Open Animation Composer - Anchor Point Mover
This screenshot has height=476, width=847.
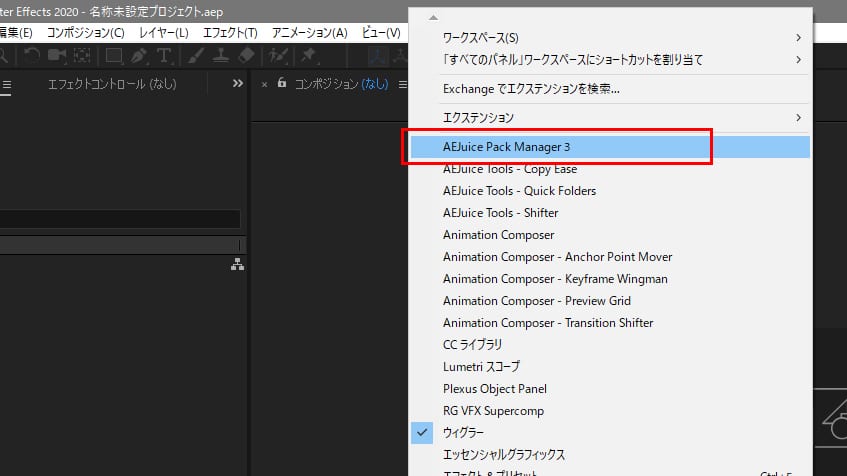click(610, 257)
